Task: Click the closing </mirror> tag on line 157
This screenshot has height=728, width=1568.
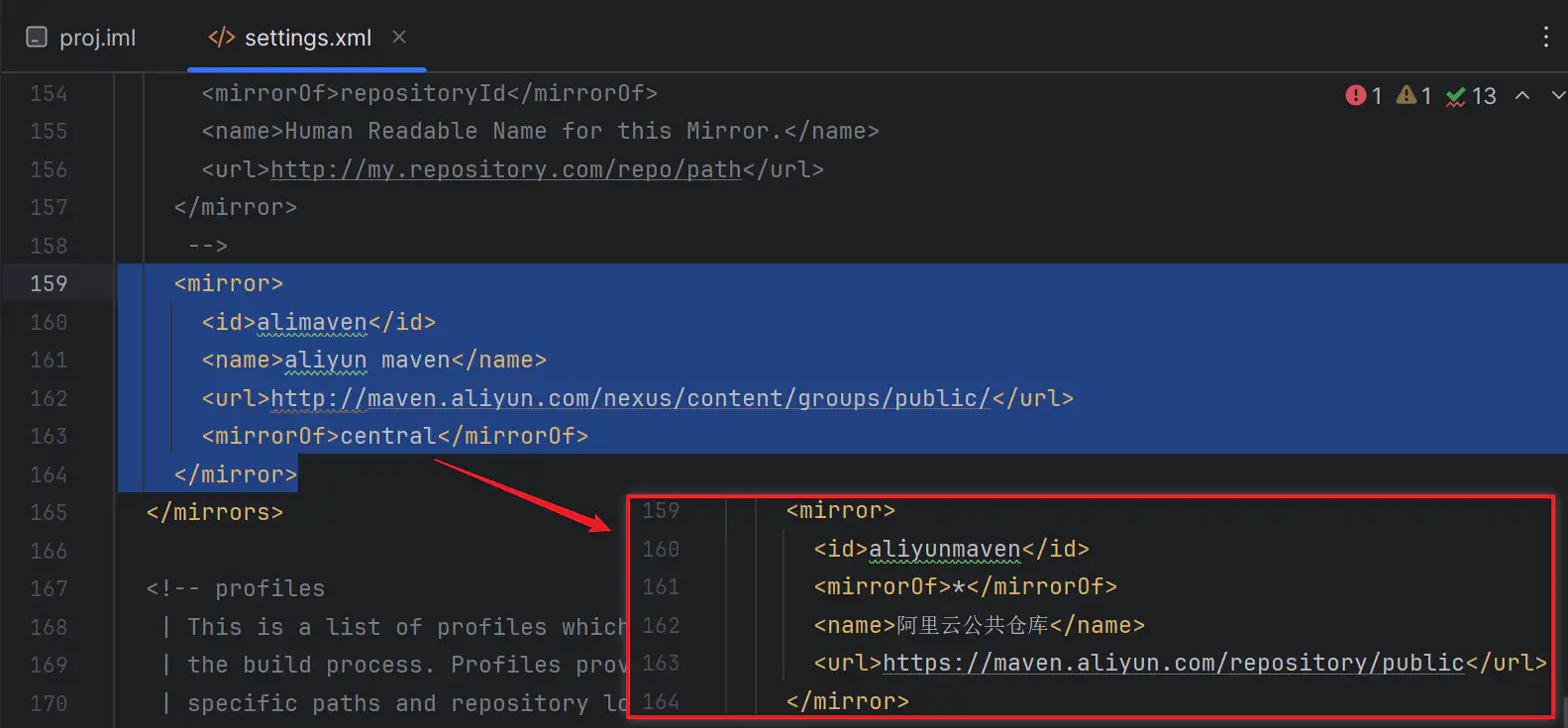Action: click(236, 208)
